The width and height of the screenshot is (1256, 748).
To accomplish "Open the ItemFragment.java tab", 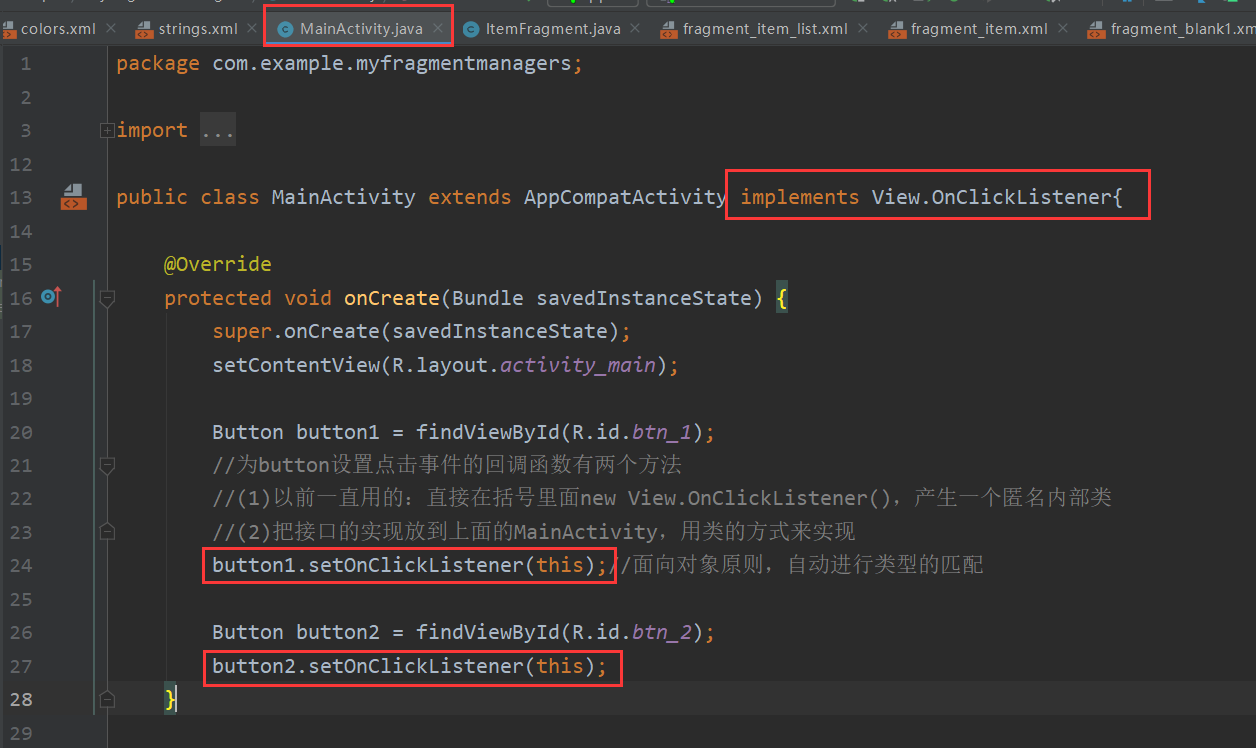I will click(x=553, y=29).
